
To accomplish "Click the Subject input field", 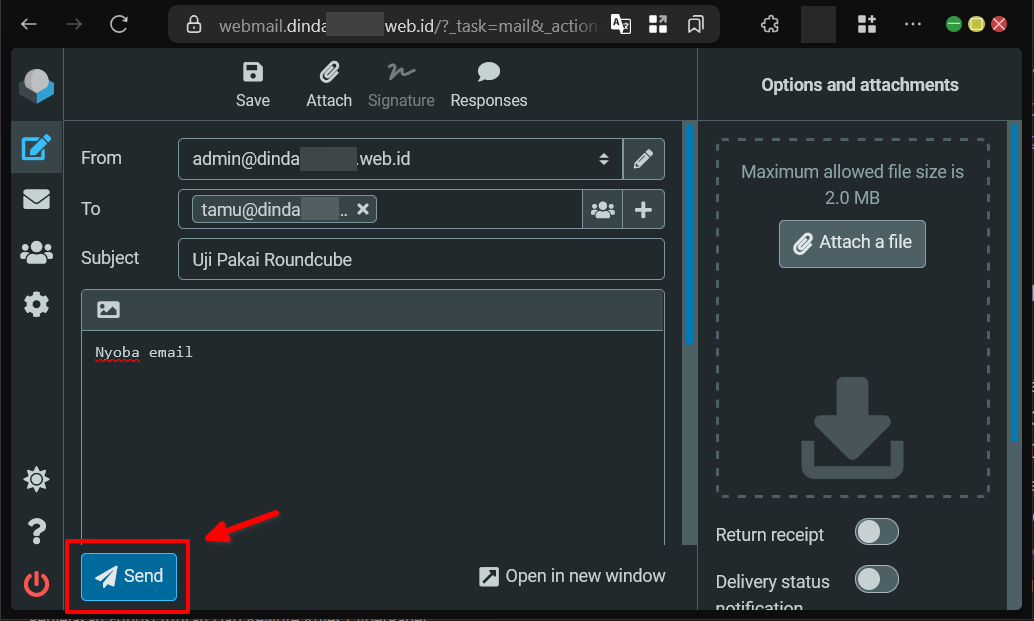I will click(x=420, y=260).
